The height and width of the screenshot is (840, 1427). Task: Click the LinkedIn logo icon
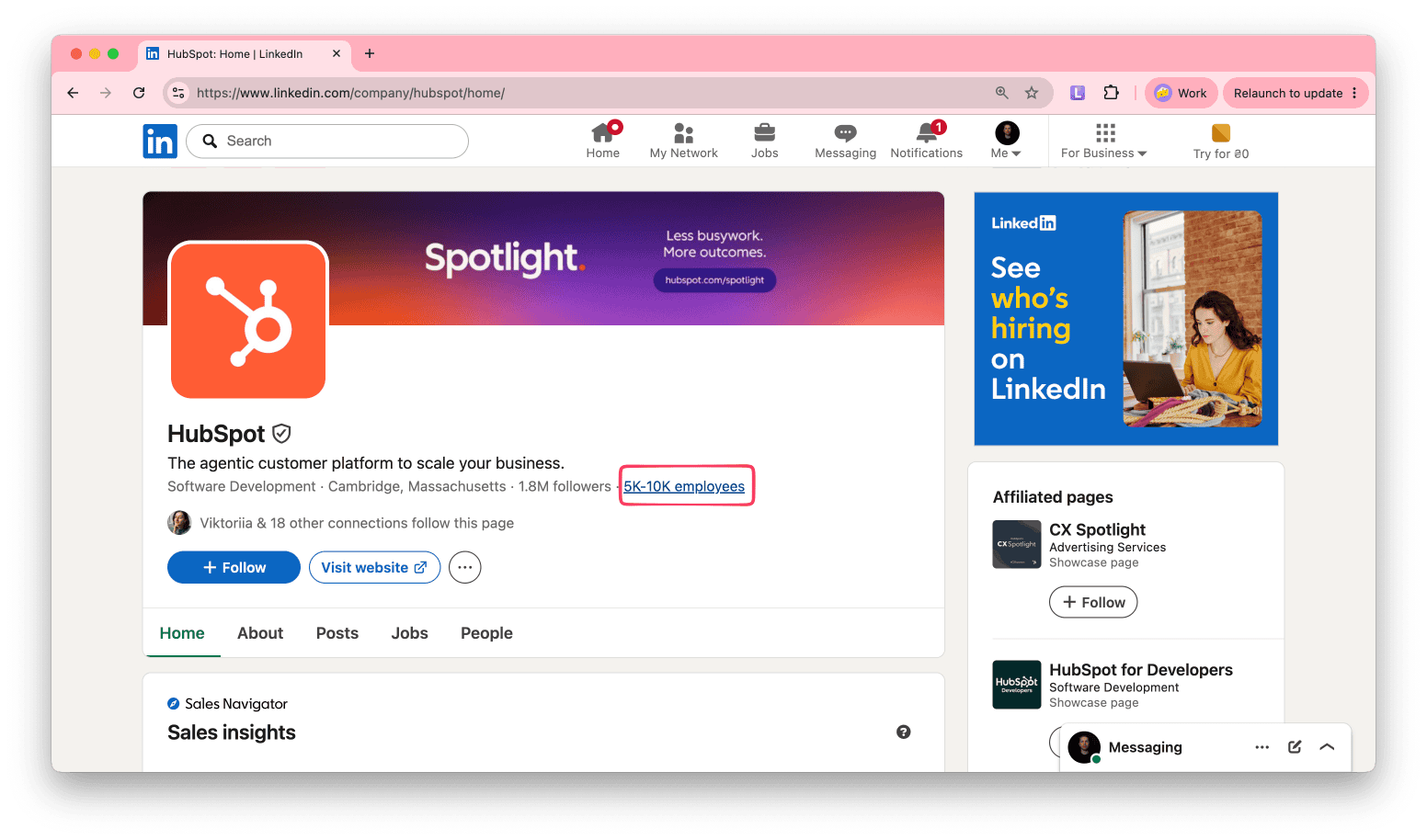(x=160, y=141)
